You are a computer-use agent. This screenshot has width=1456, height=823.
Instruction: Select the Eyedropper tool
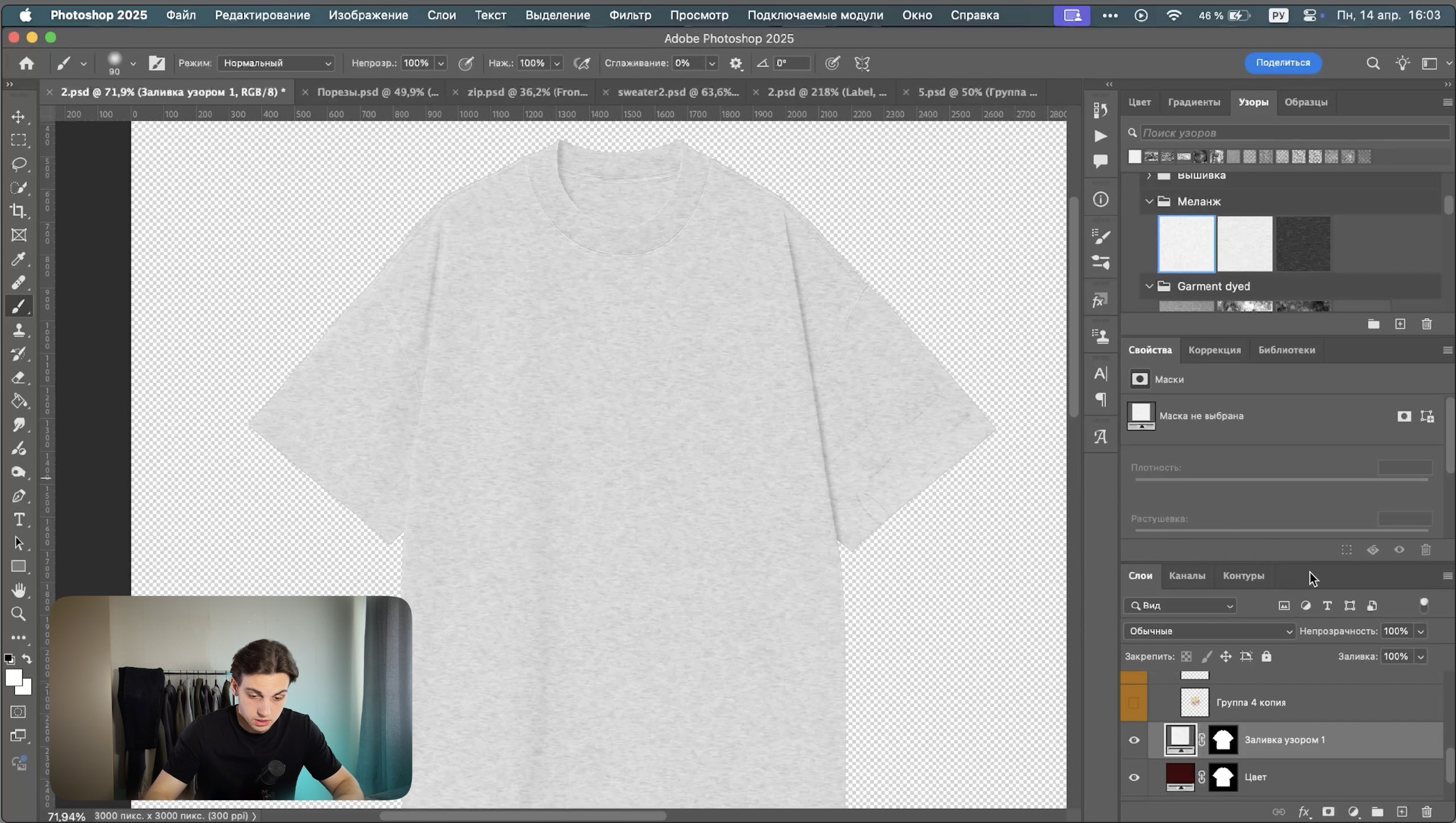click(x=18, y=259)
